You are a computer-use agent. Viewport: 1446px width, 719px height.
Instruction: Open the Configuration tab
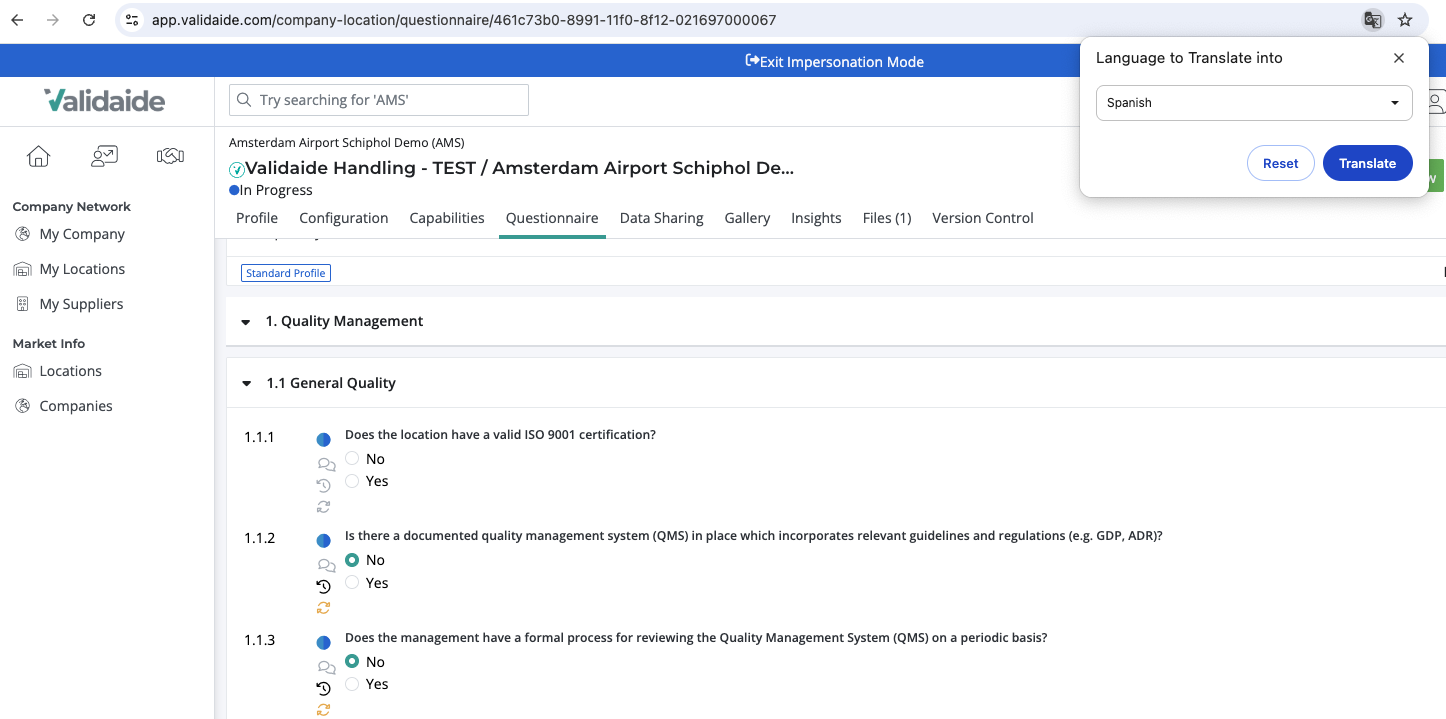click(x=344, y=218)
